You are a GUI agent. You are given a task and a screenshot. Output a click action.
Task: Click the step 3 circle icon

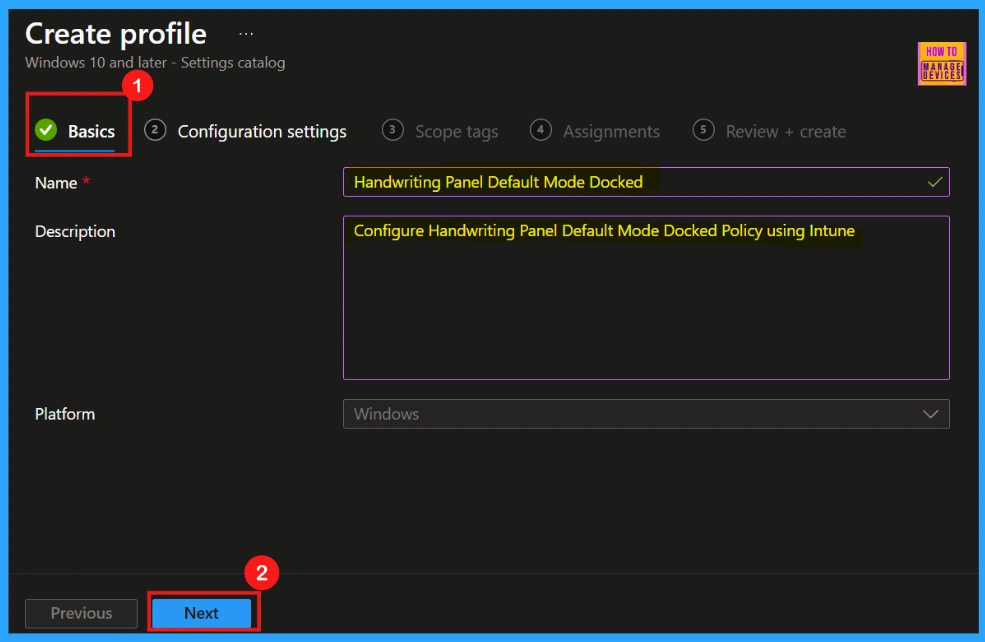coord(393,130)
